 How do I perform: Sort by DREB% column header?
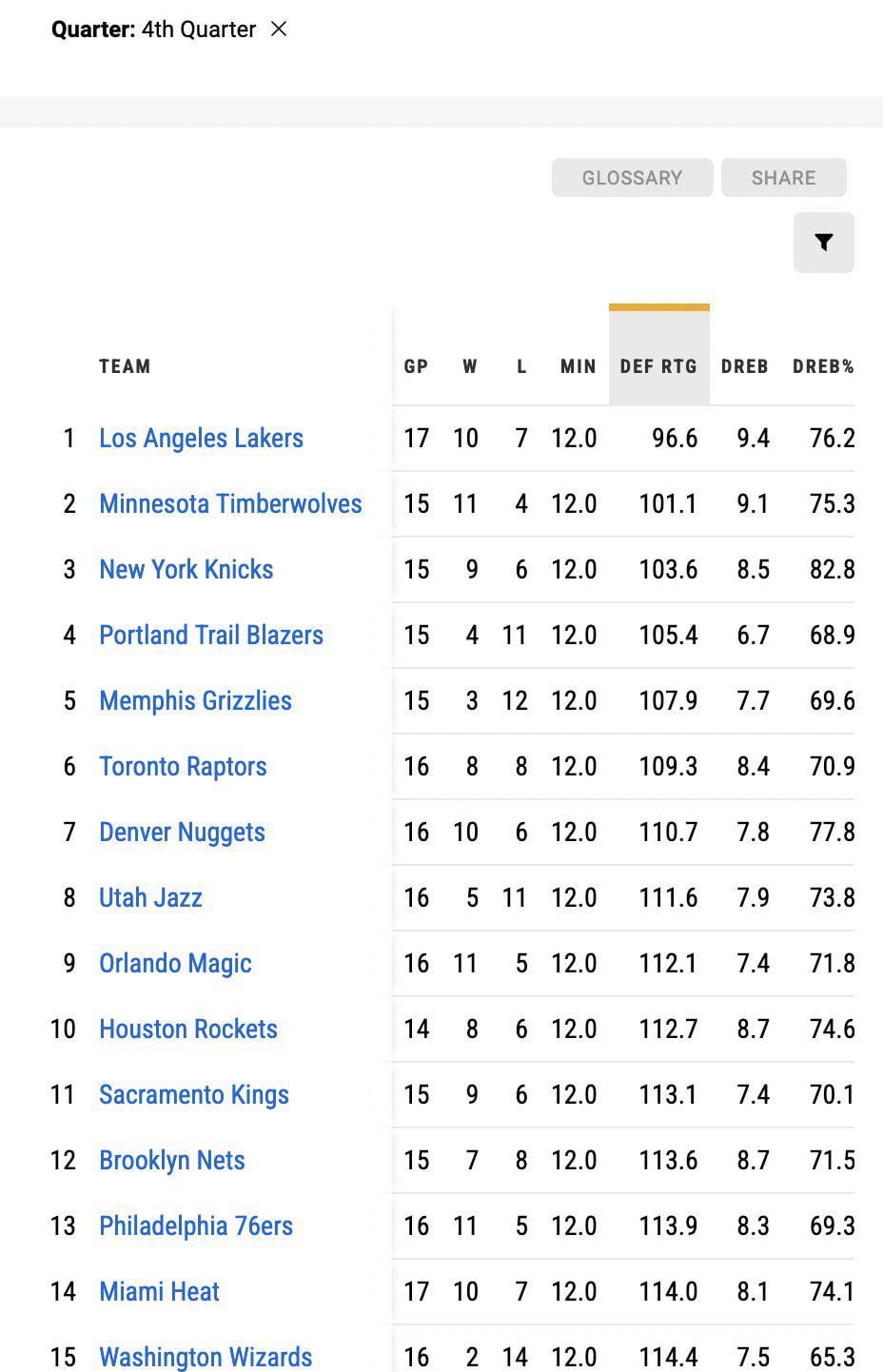tap(823, 366)
